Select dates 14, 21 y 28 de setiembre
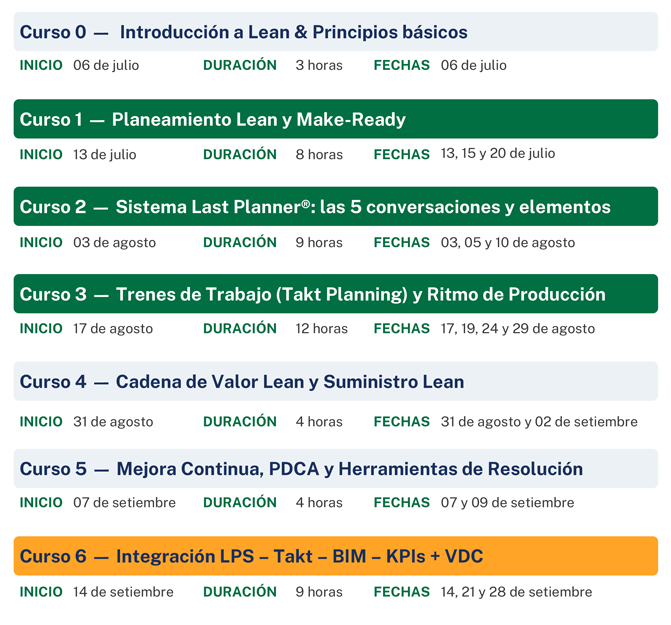The height and width of the screenshot is (625, 671). pyautogui.click(x=517, y=592)
